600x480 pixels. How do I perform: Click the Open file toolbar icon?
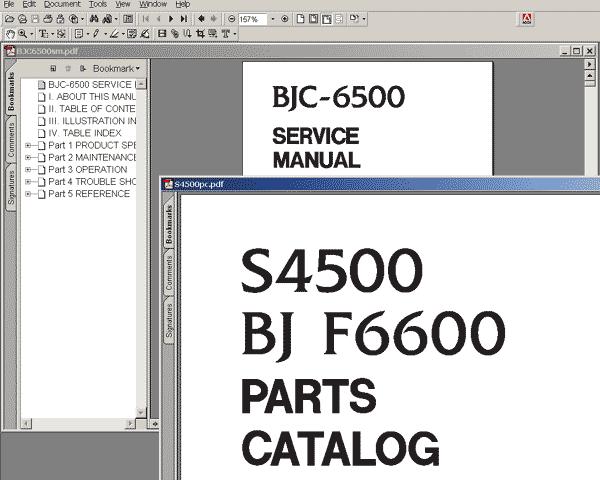(x=10, y=19)
